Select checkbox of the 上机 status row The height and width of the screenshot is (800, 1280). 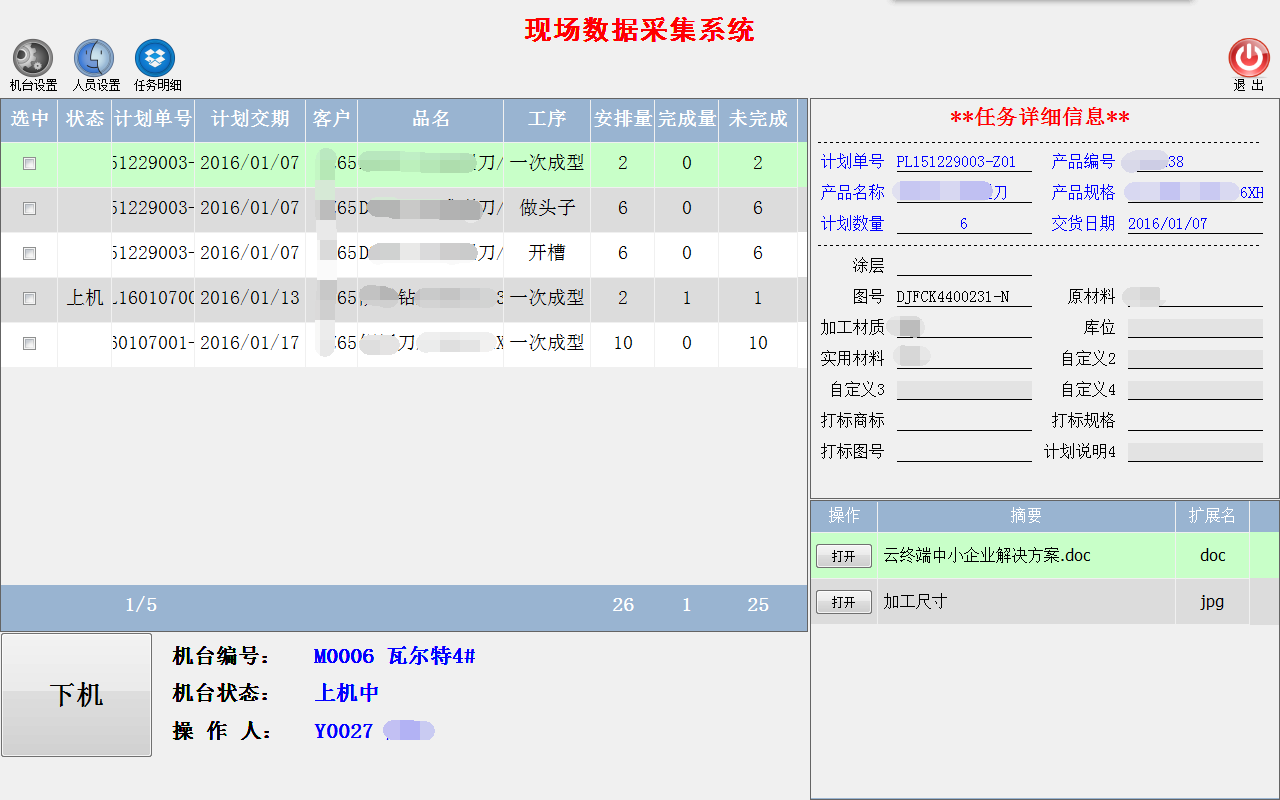pos(29,298)
